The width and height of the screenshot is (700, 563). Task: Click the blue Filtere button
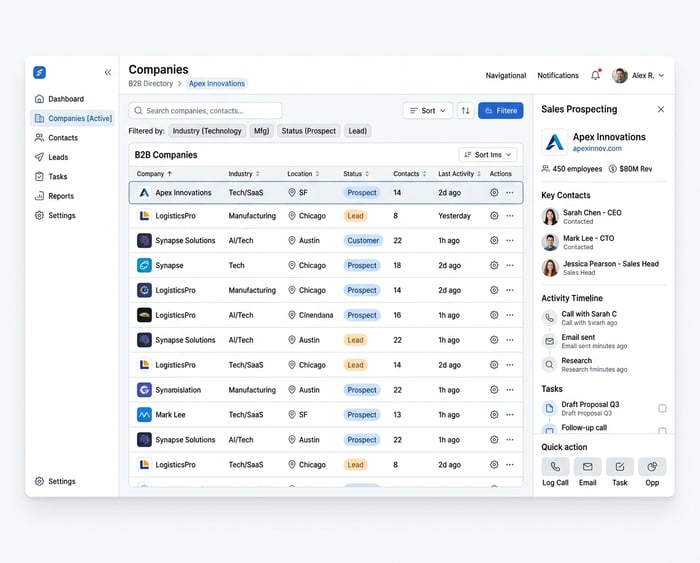[500, 111]
